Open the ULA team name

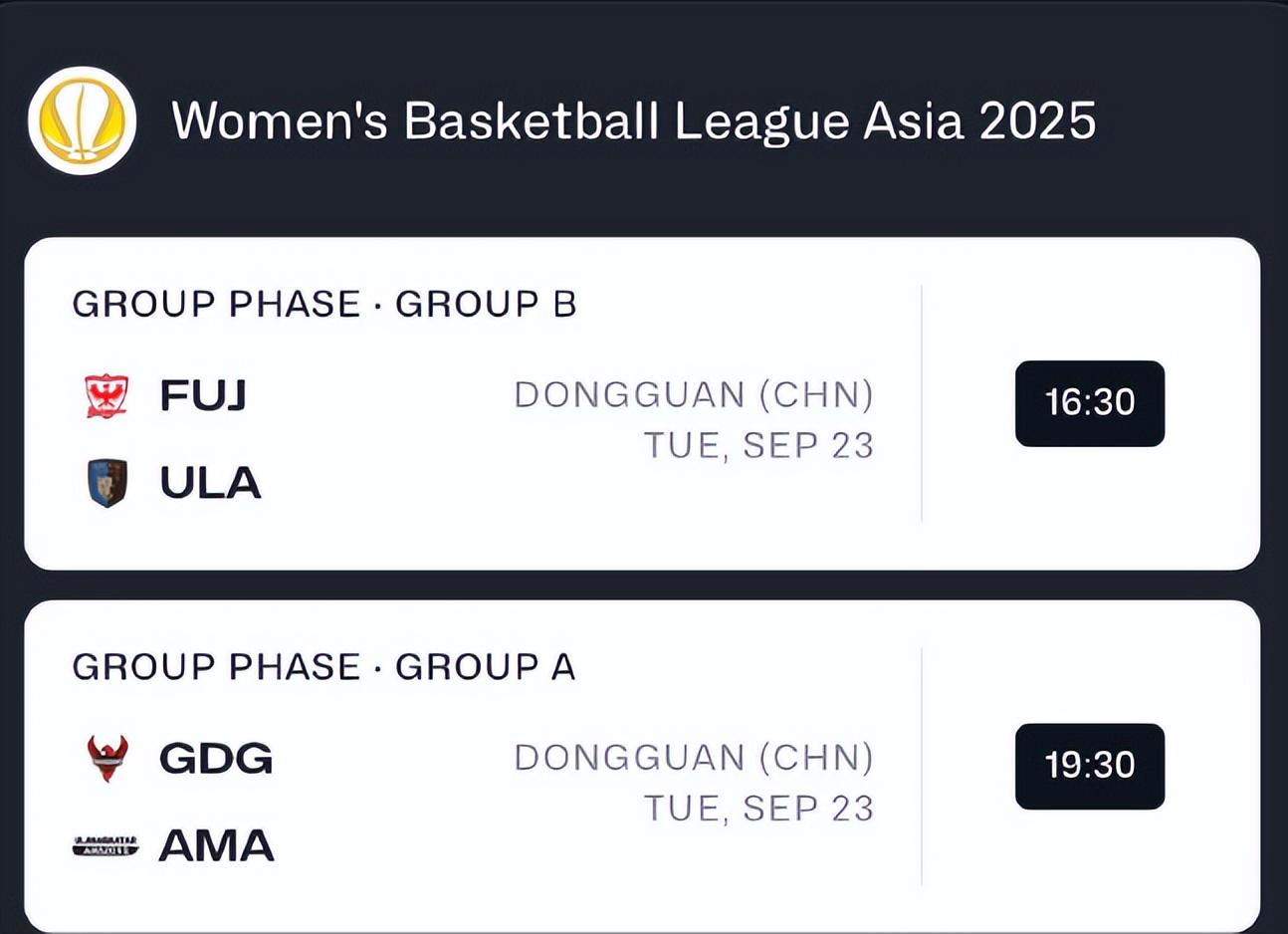pyautogui.click(x=210, y=483)
